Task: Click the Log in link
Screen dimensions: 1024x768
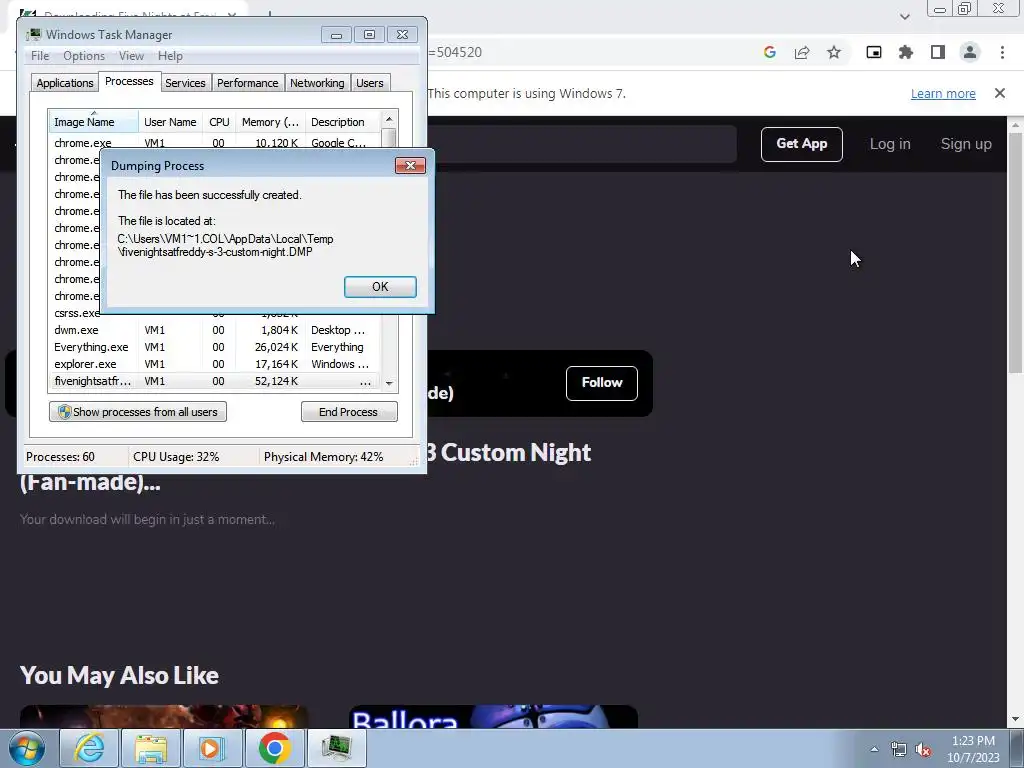Action: point(889,144)
